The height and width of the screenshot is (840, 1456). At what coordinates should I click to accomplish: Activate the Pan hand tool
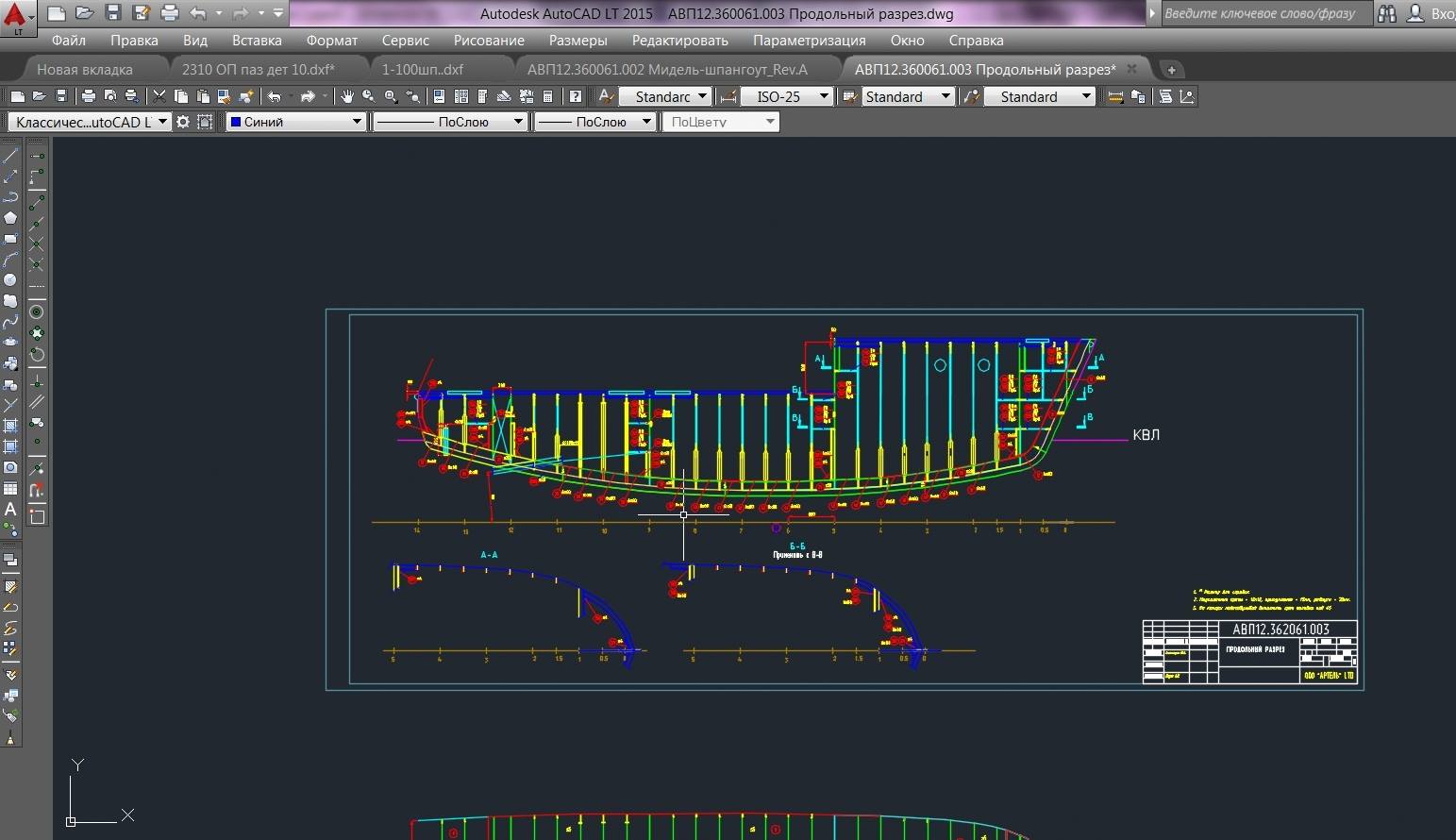(347, 96)
